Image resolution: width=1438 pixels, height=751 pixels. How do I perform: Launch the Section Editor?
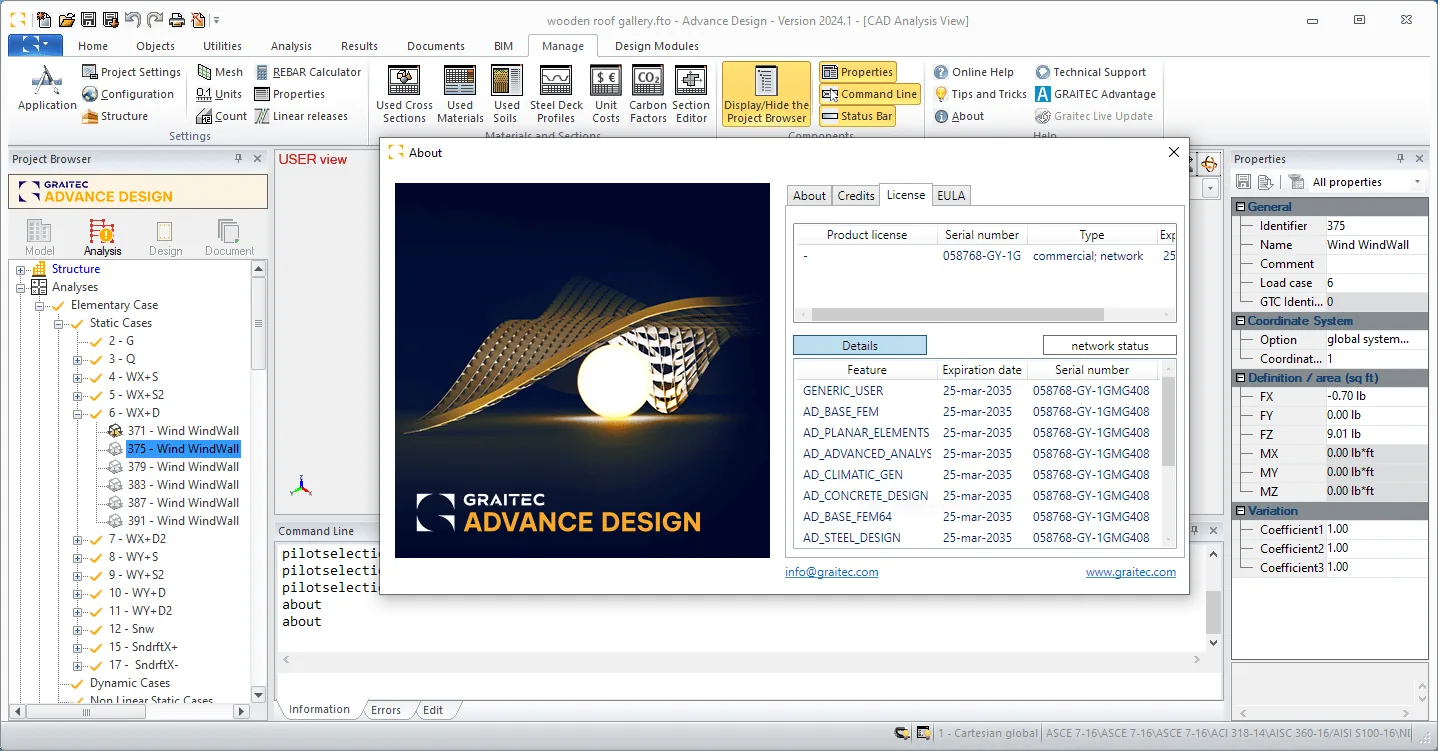(x=691, y=95)
